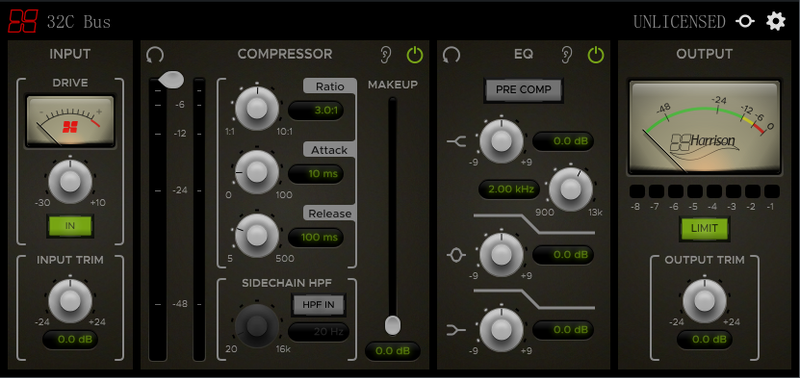Click the Output Trim 0.0 dB field
The image size is (800, 378).
(x=704, y=340)
